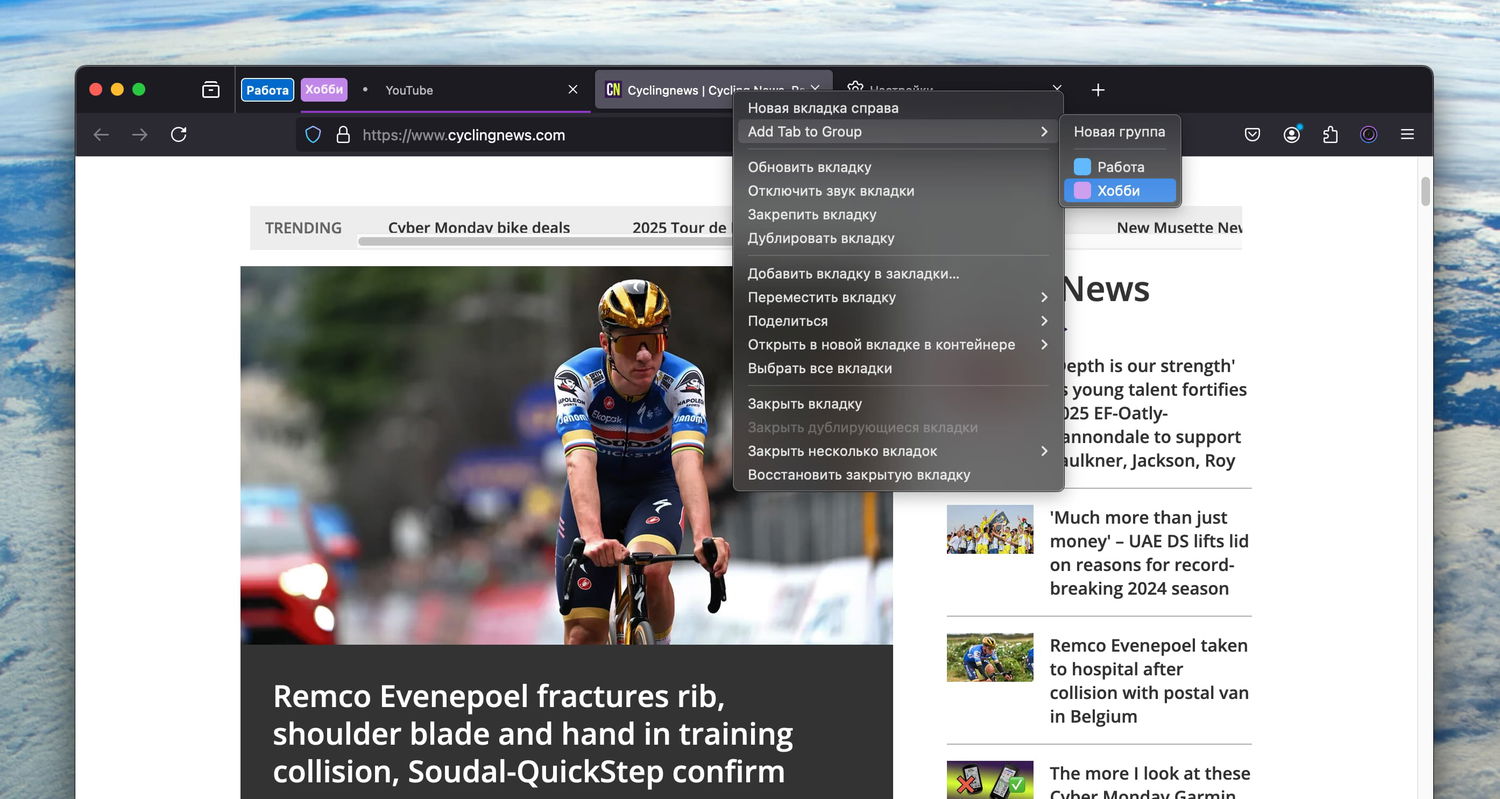Click the main Evenepoel cyclist photo

coord(566,455)
